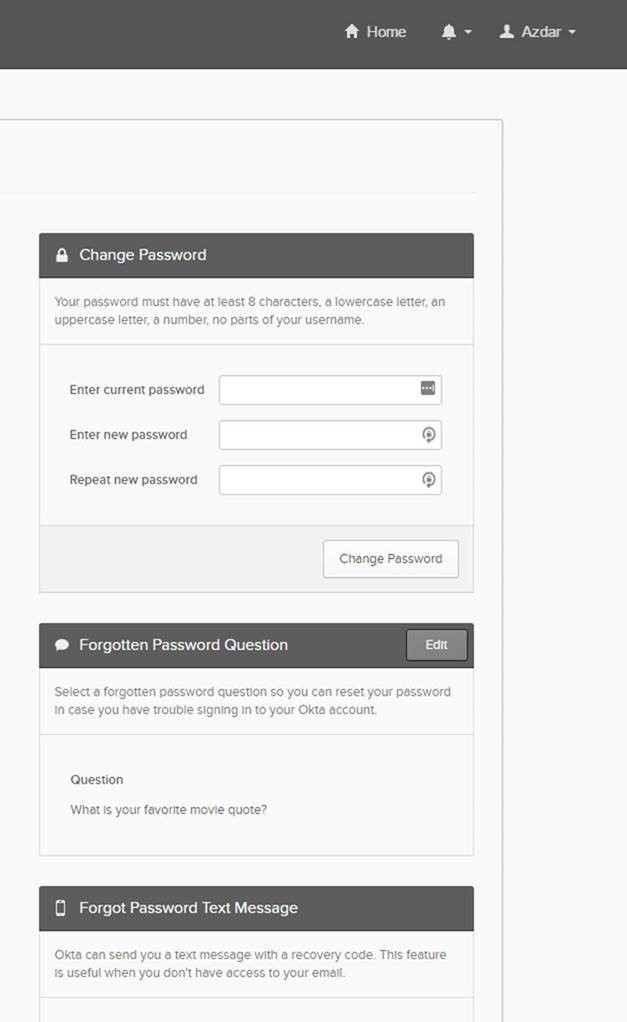Click password manager icon in current password field
The image size is (627, 1022).
[x=428, y=389]
